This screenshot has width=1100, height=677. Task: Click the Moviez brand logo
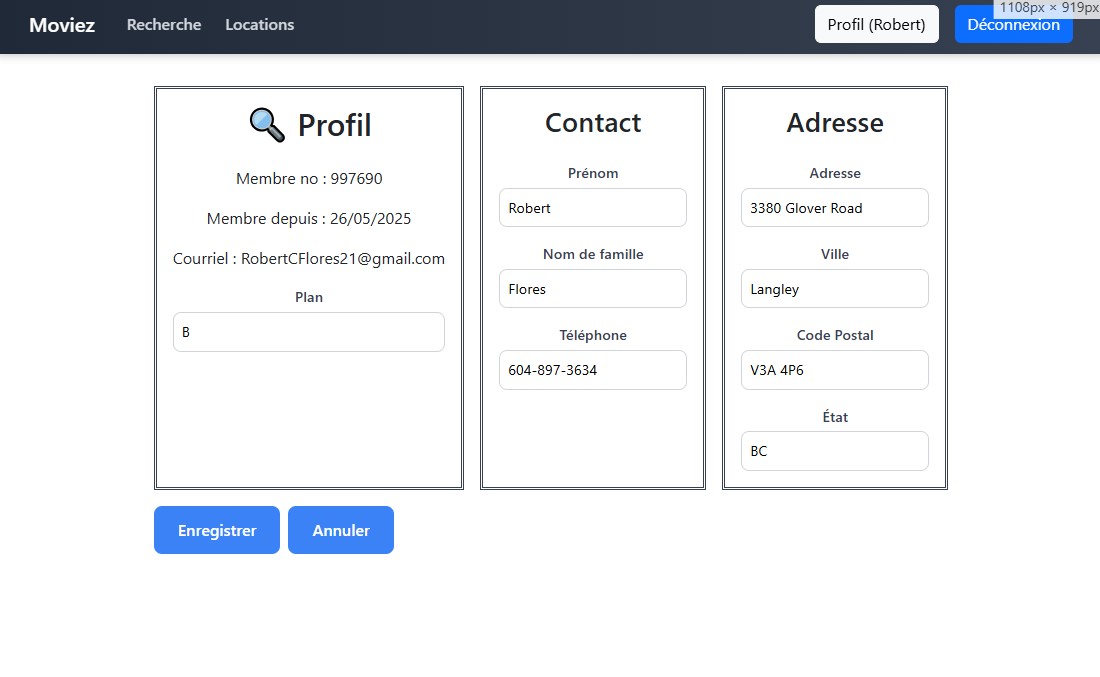pos(62,25)
